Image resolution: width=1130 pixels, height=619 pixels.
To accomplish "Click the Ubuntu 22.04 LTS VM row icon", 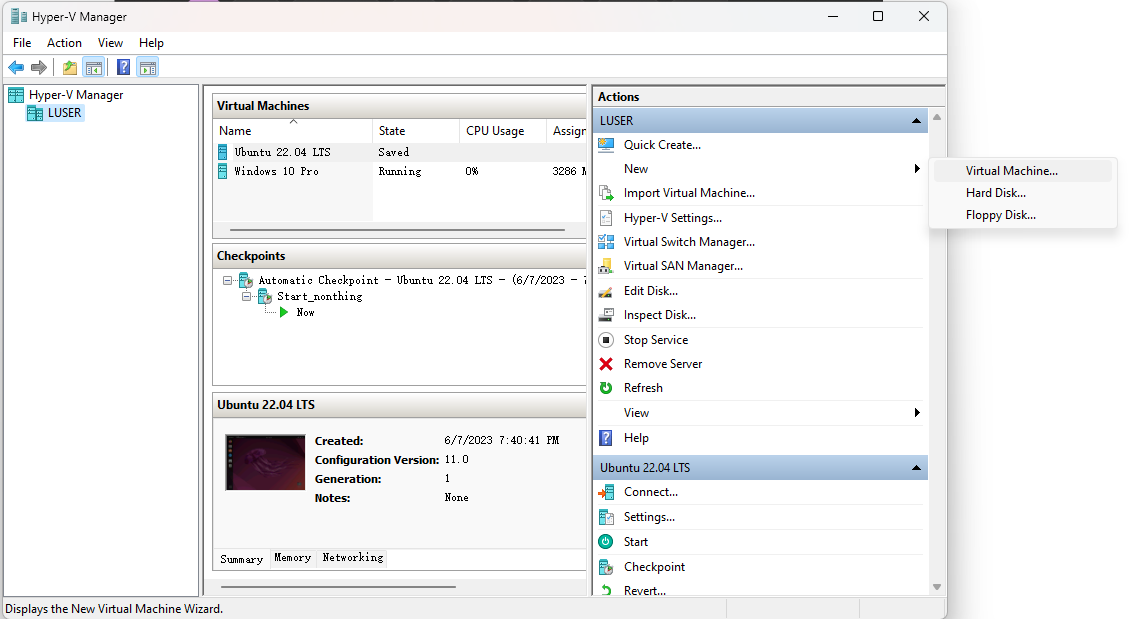I will [x=223, y=152].
